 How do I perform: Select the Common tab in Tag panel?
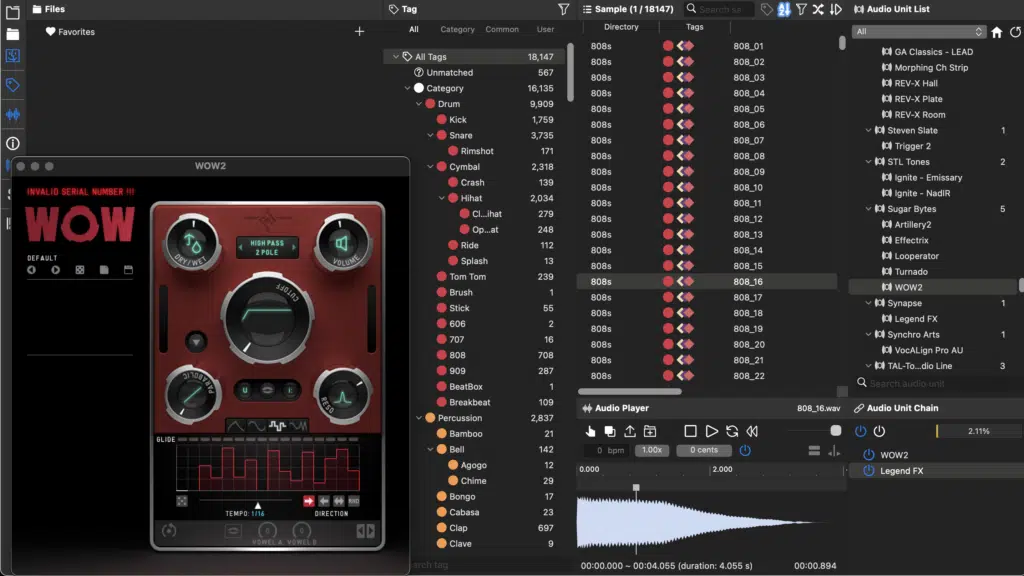pyautogui.click(x=502, y=29)
